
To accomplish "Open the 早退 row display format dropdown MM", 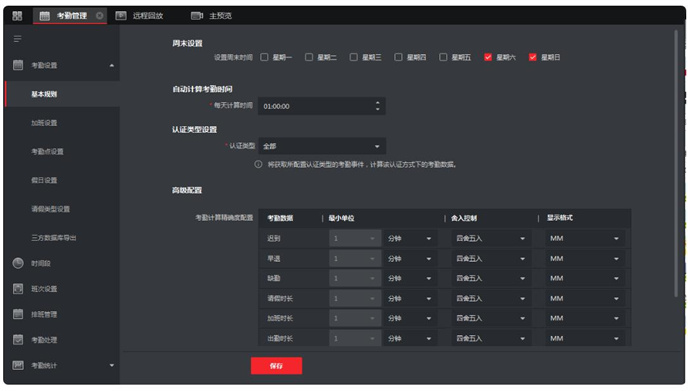I will [x=585, y=259].
